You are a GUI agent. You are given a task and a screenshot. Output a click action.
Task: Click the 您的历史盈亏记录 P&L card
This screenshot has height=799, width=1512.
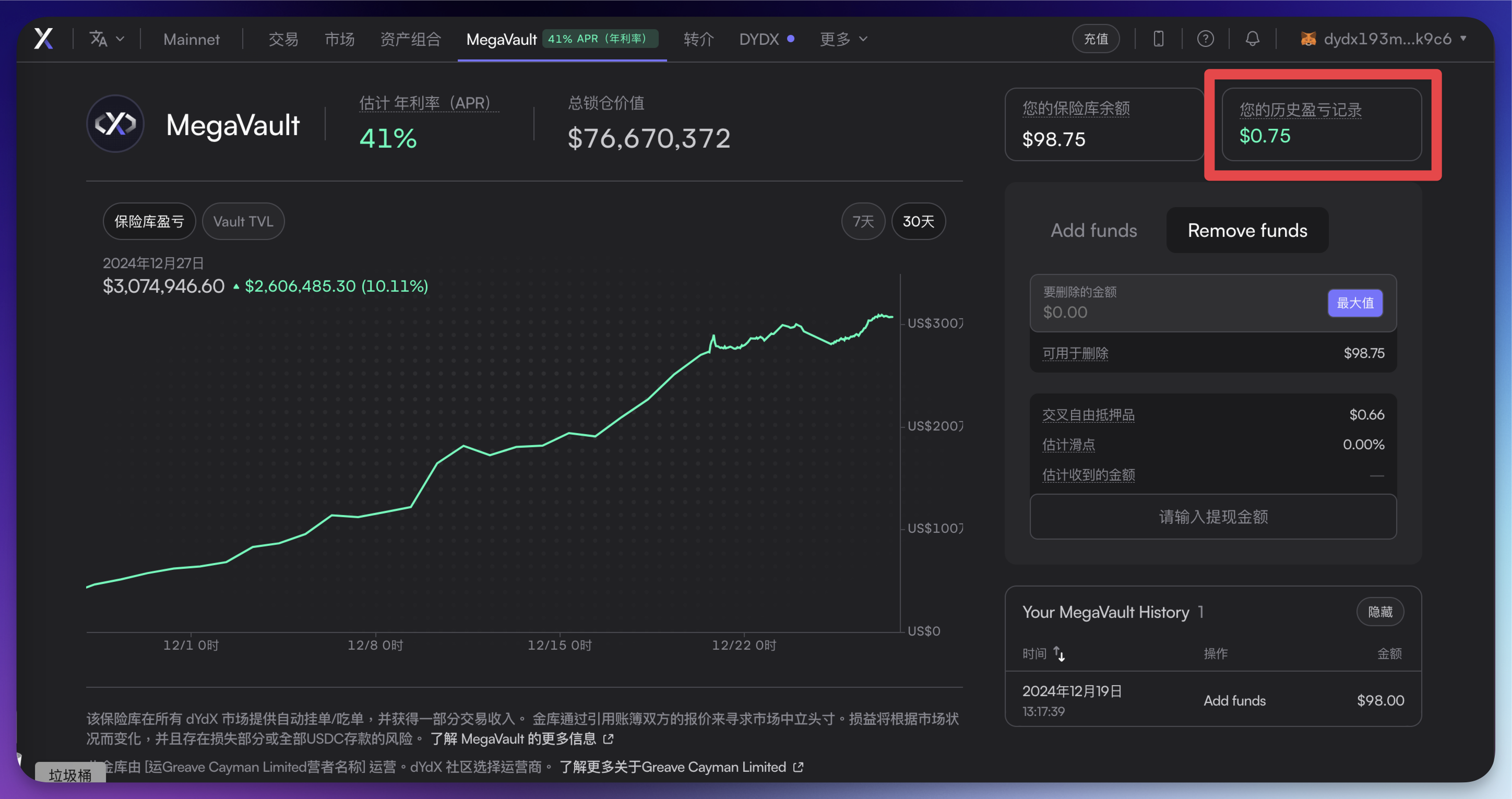(1321, 124)
